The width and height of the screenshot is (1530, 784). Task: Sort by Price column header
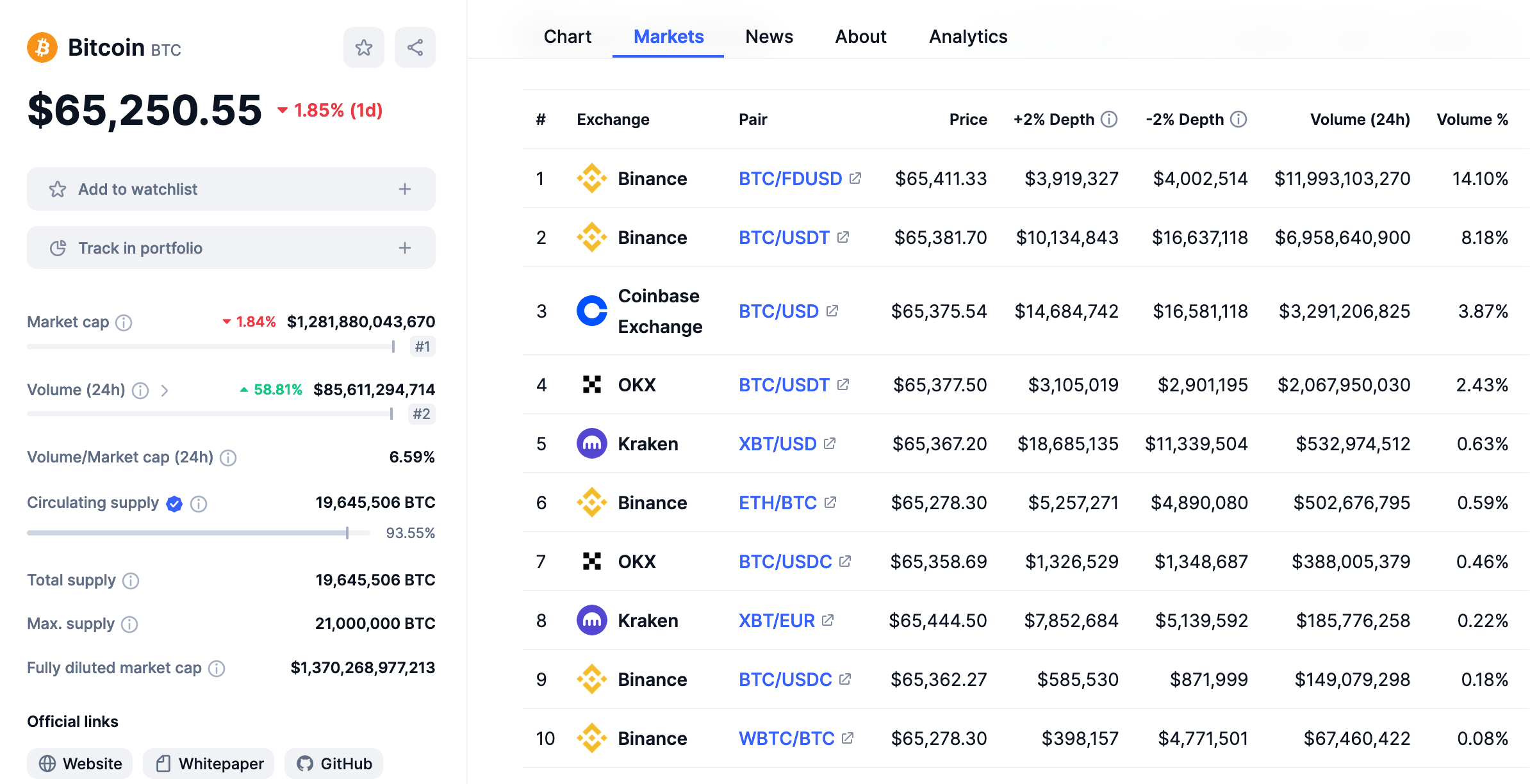(x=968, y=119)
